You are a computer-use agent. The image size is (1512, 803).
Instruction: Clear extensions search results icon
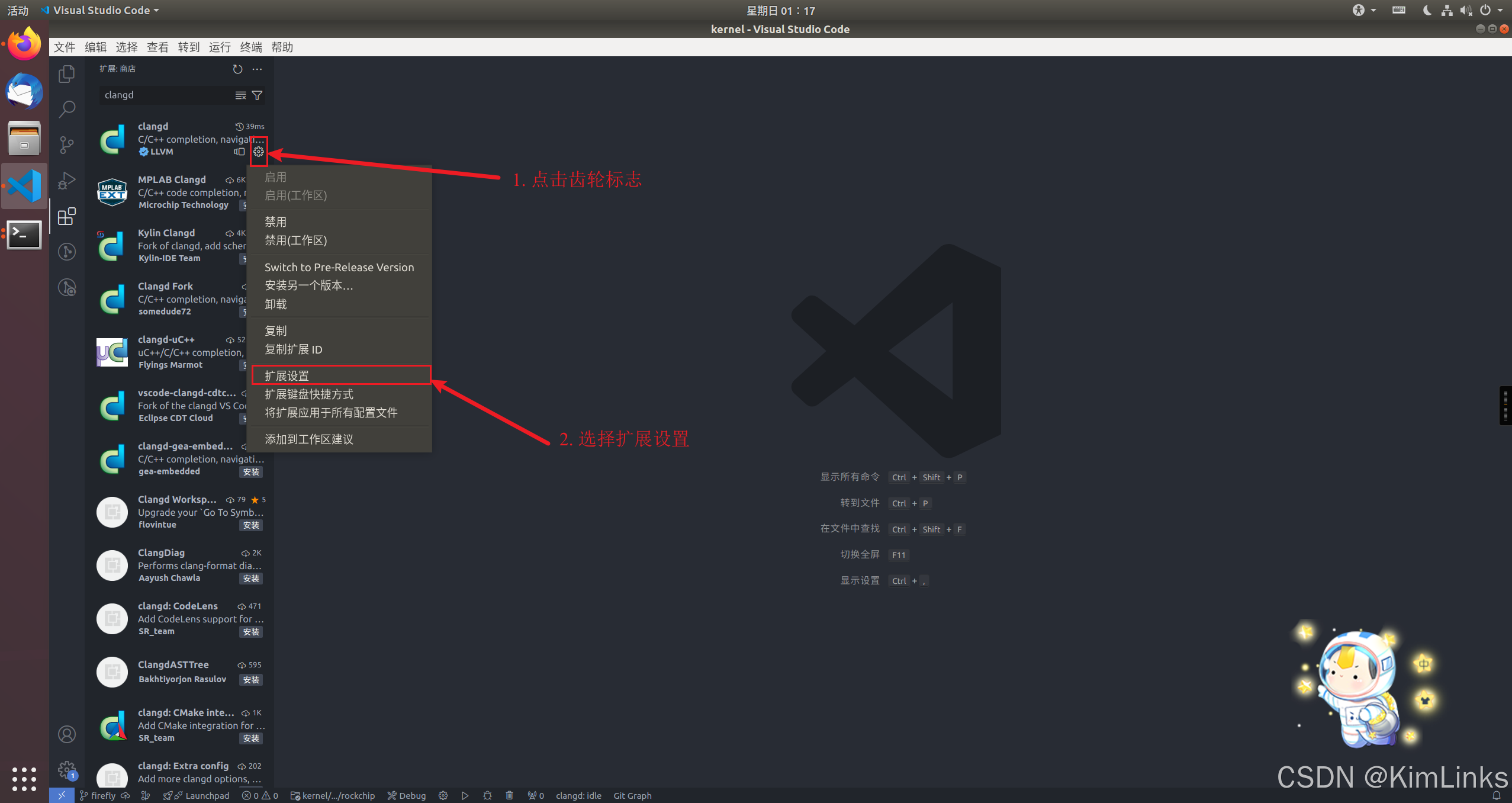coord(240,95)
